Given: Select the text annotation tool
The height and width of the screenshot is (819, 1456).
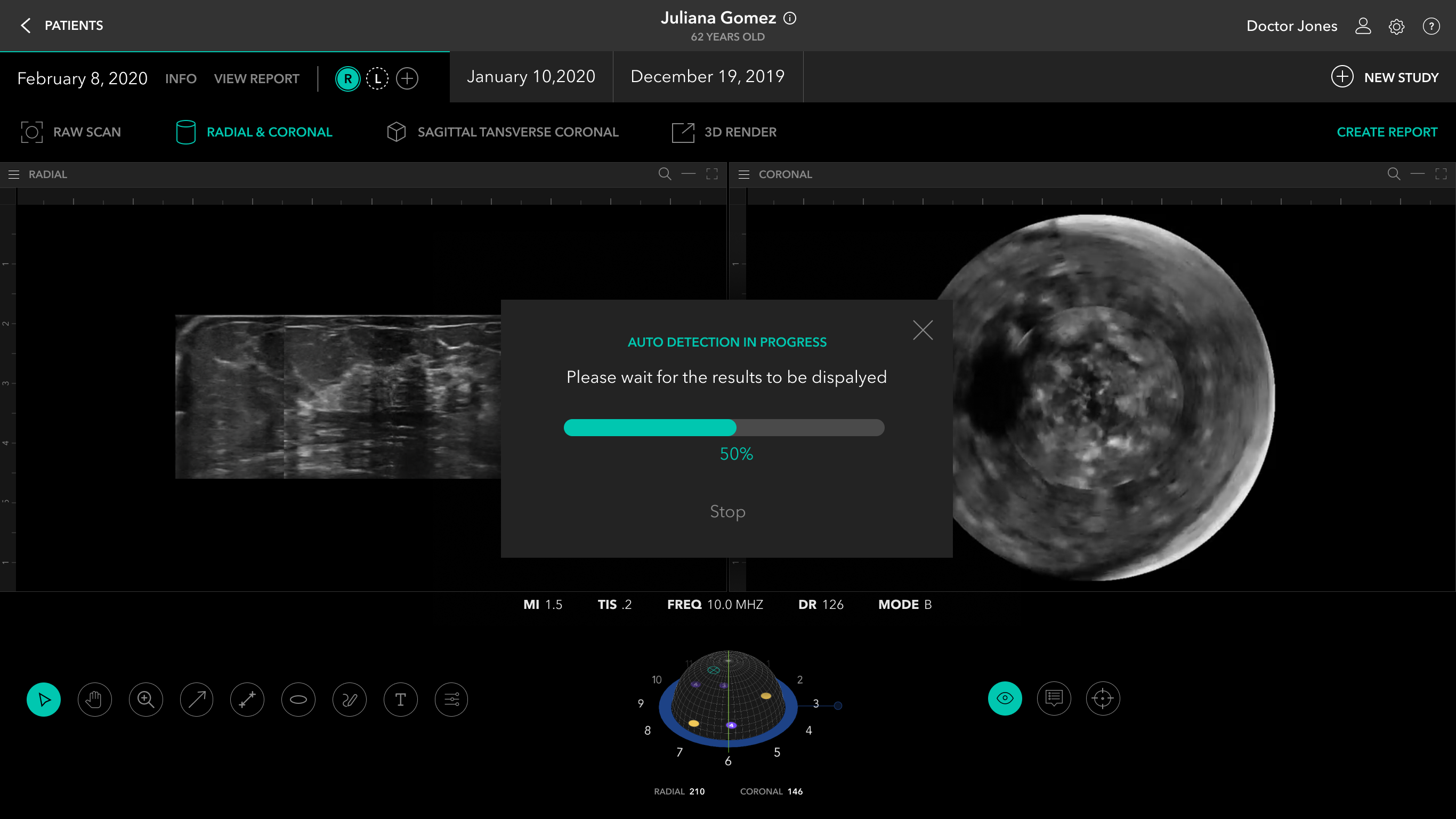Looking at the screenshot, I should point(400,700).
